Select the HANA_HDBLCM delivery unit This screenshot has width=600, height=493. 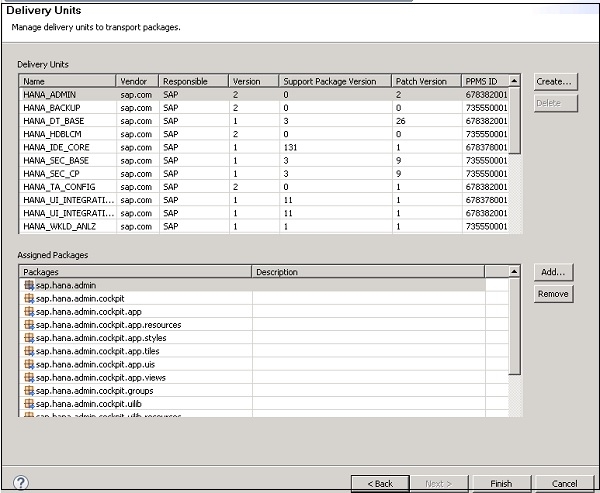[x=264, y=134]
